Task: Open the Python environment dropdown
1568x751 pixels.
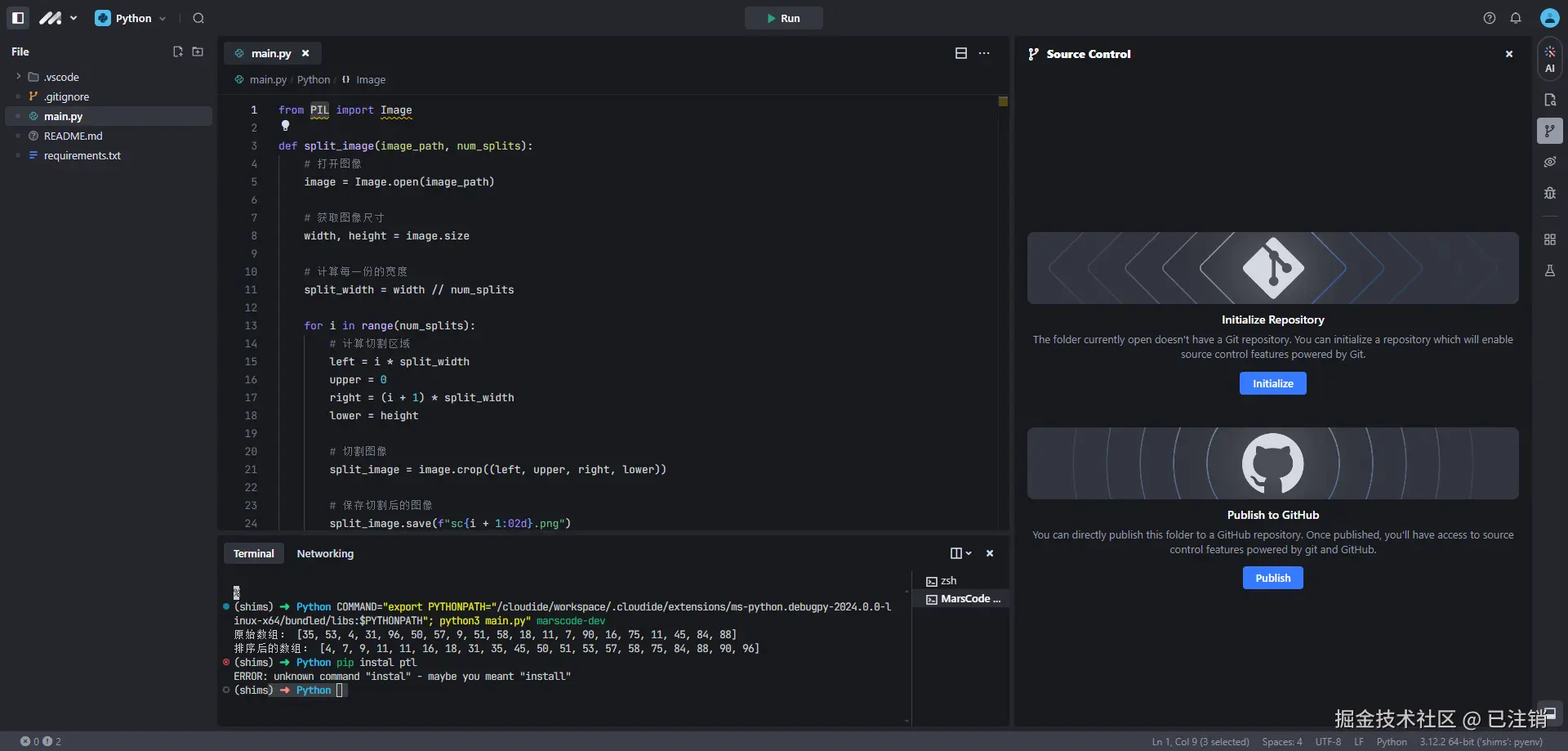Action: pos(131,18)
